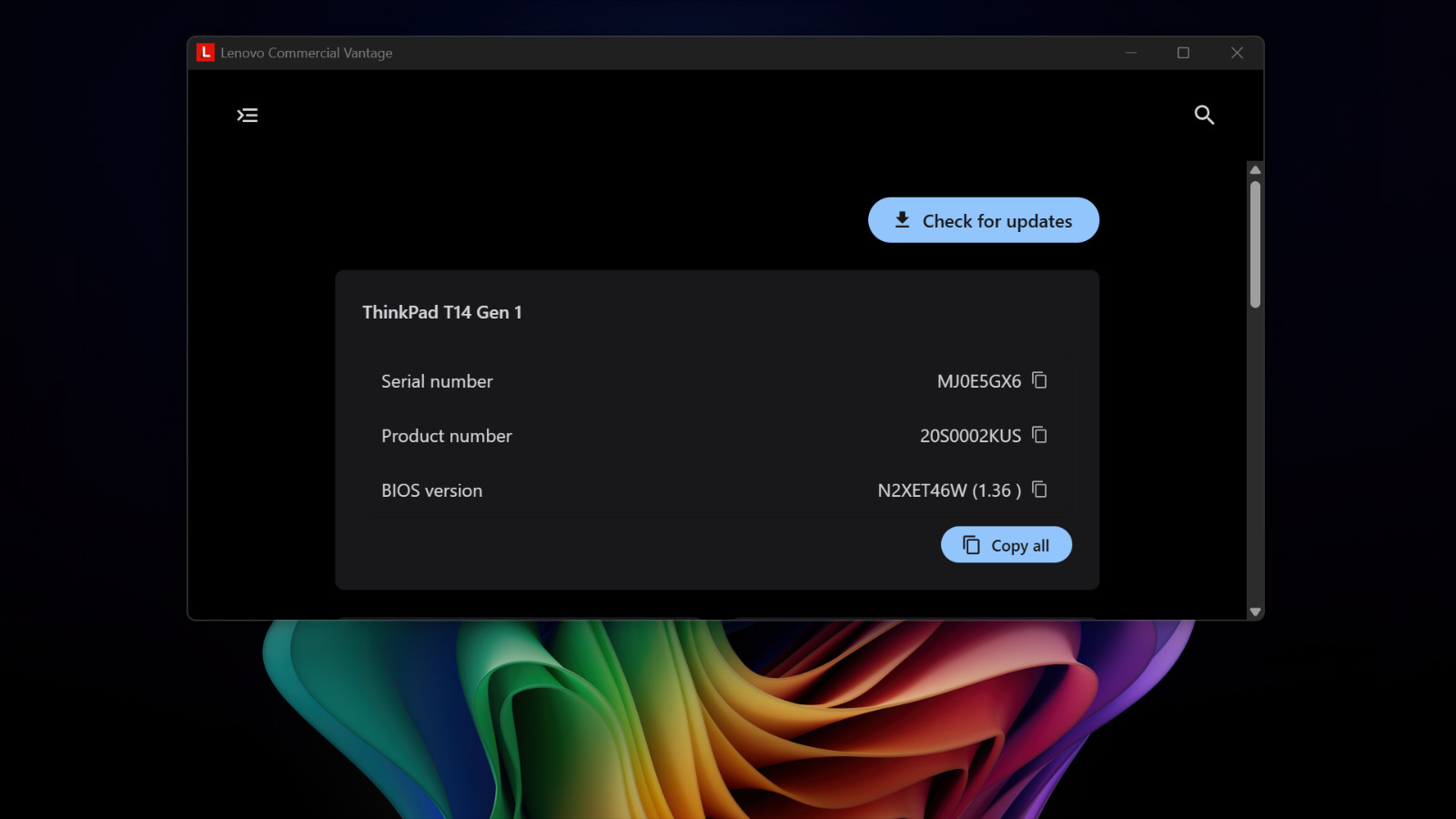
Task: Click the Lenovo logo in title bar
Action: coord(206,53)
